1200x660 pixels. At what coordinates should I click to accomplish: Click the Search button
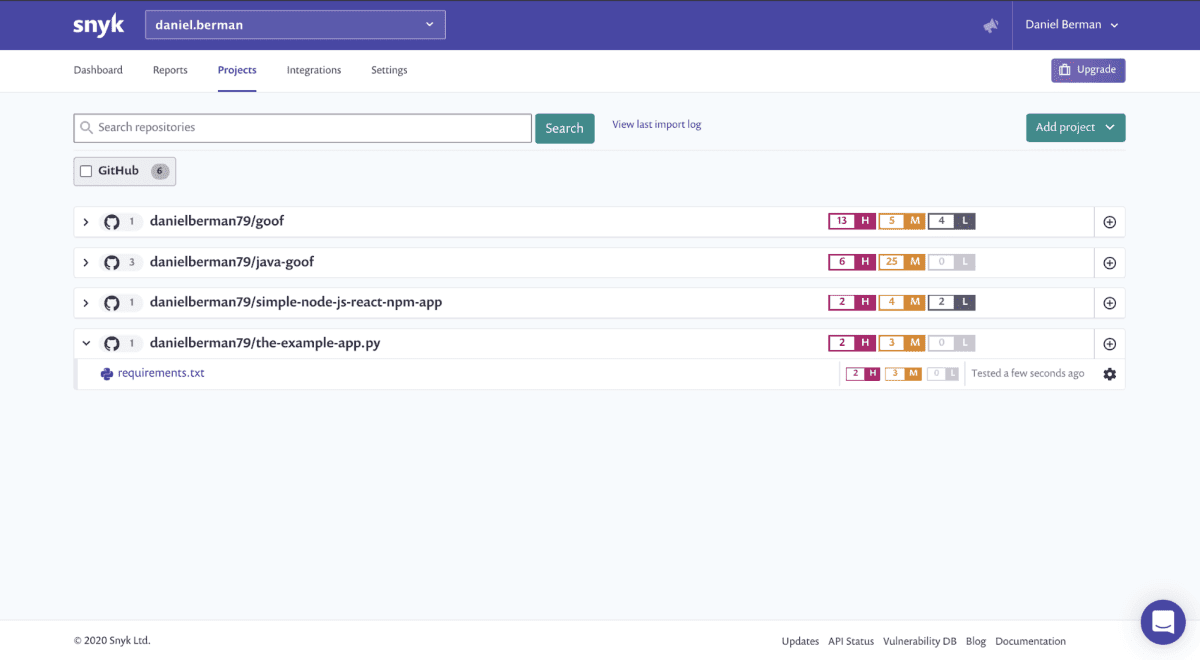[x=565, y=128]
